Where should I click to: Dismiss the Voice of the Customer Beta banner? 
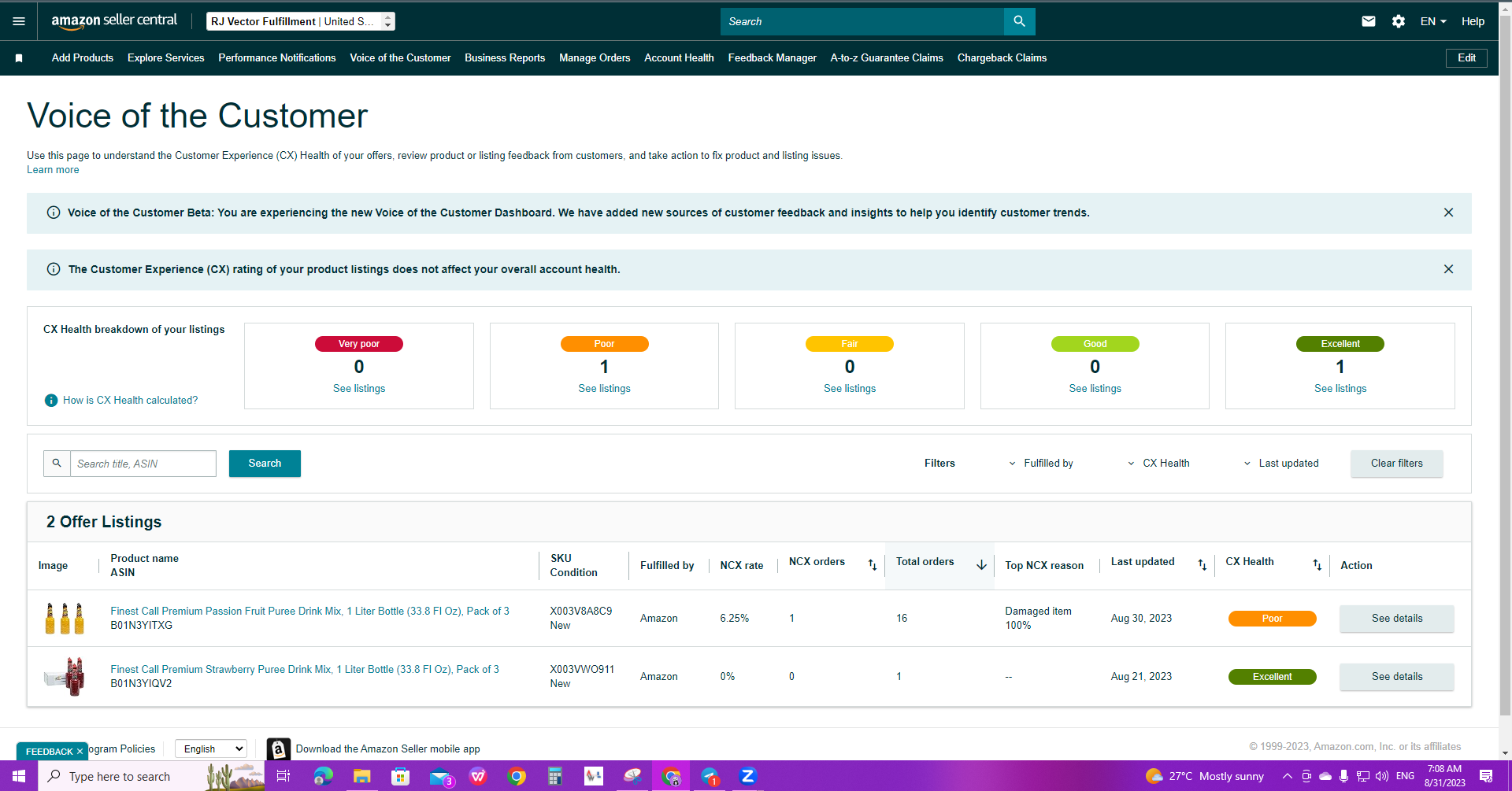[x=1448, y=213]
